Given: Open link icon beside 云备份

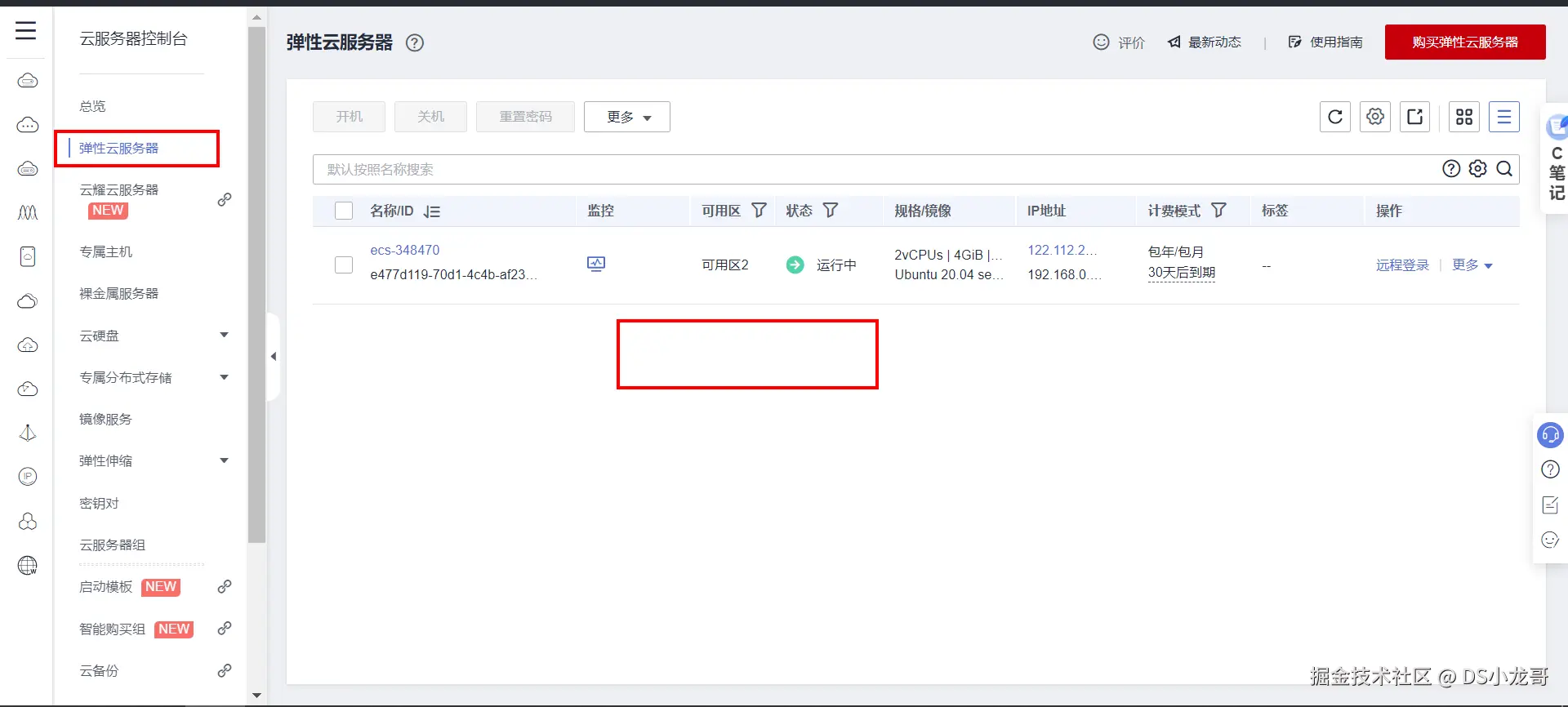Looking at the screenshot, I should pos(225,671).
